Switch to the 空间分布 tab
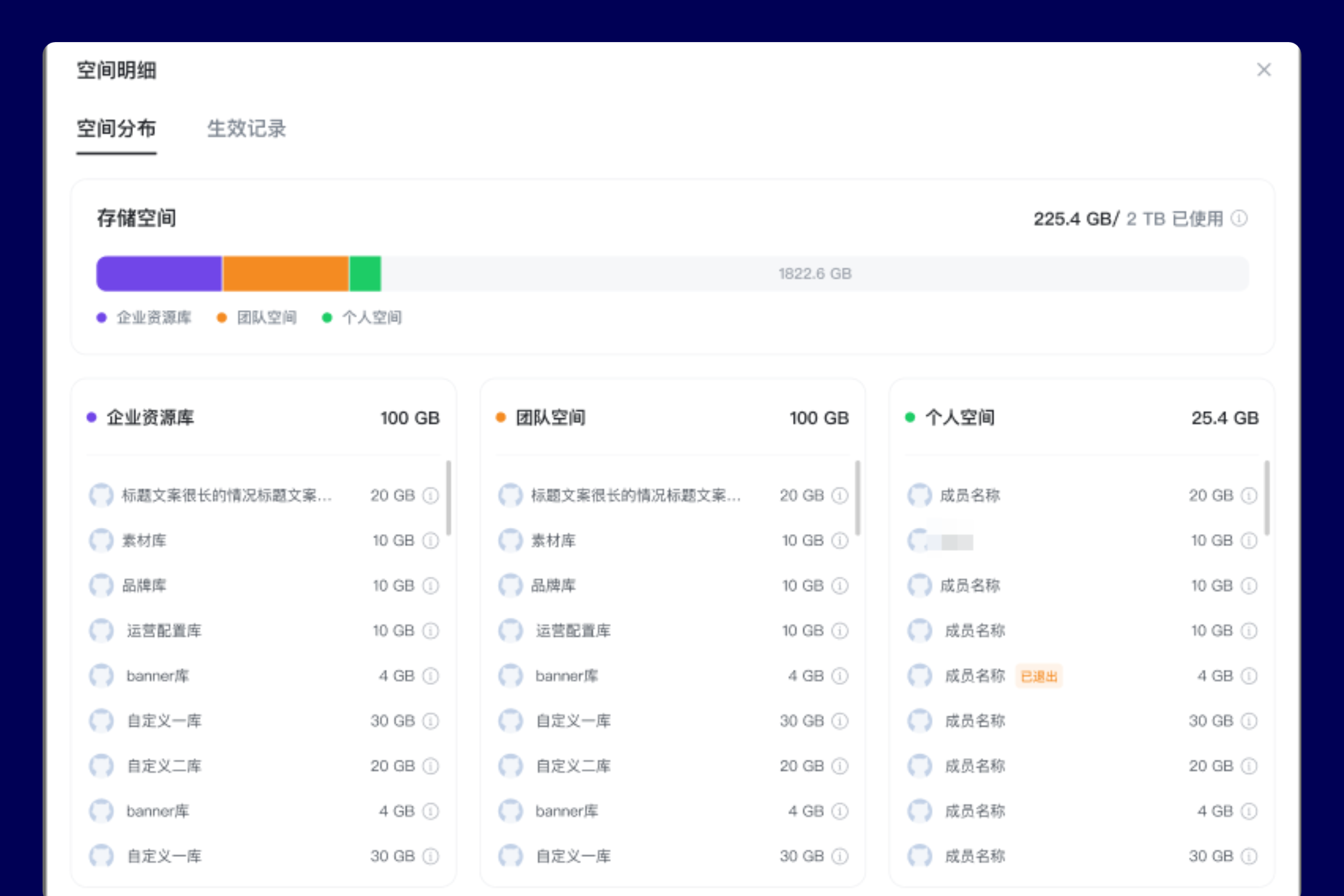This screenshot has height=896, width=1344. [x=116, y=129]
